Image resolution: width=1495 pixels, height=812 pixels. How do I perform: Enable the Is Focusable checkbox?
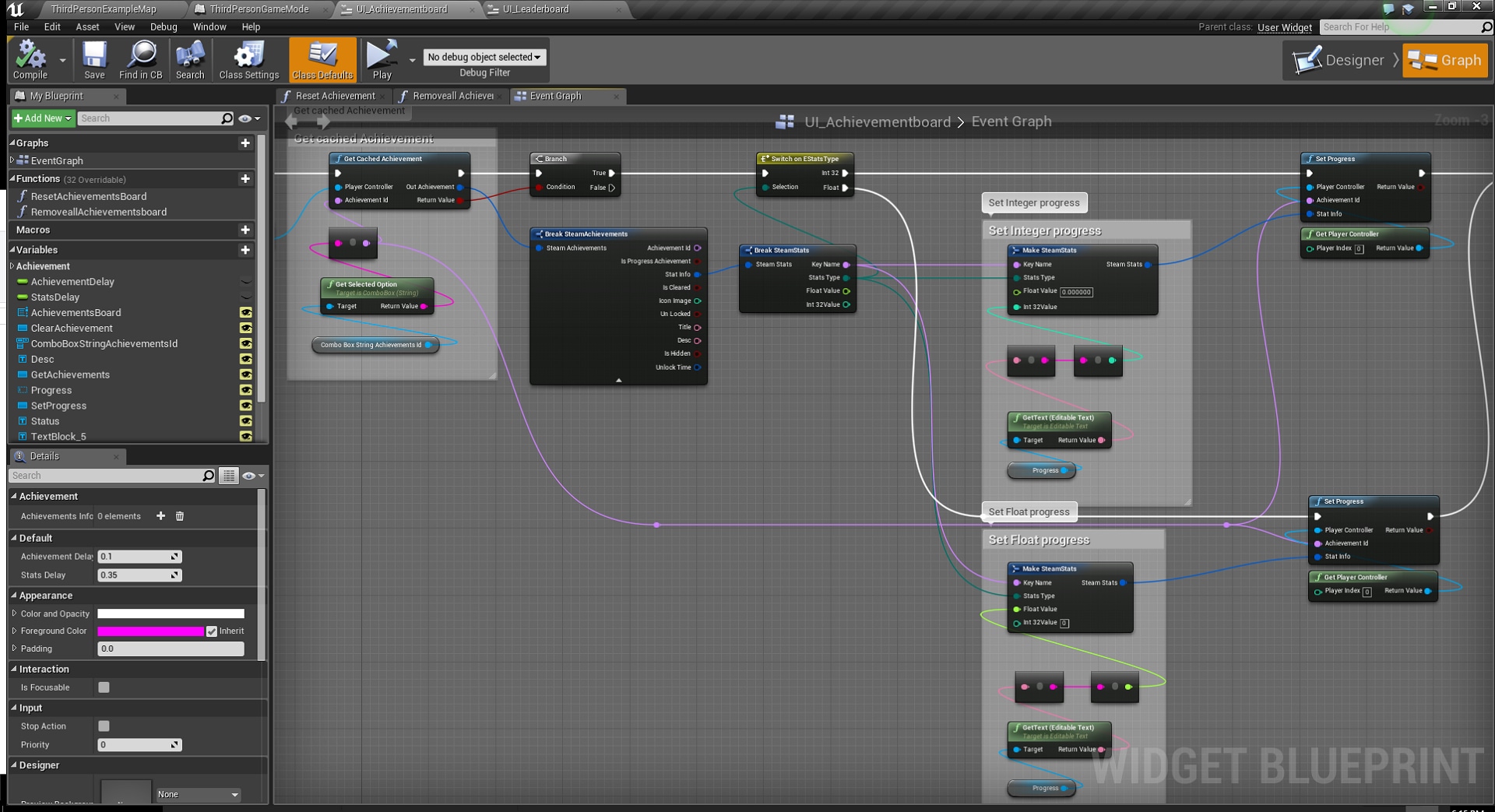click(x=104, y=687)
